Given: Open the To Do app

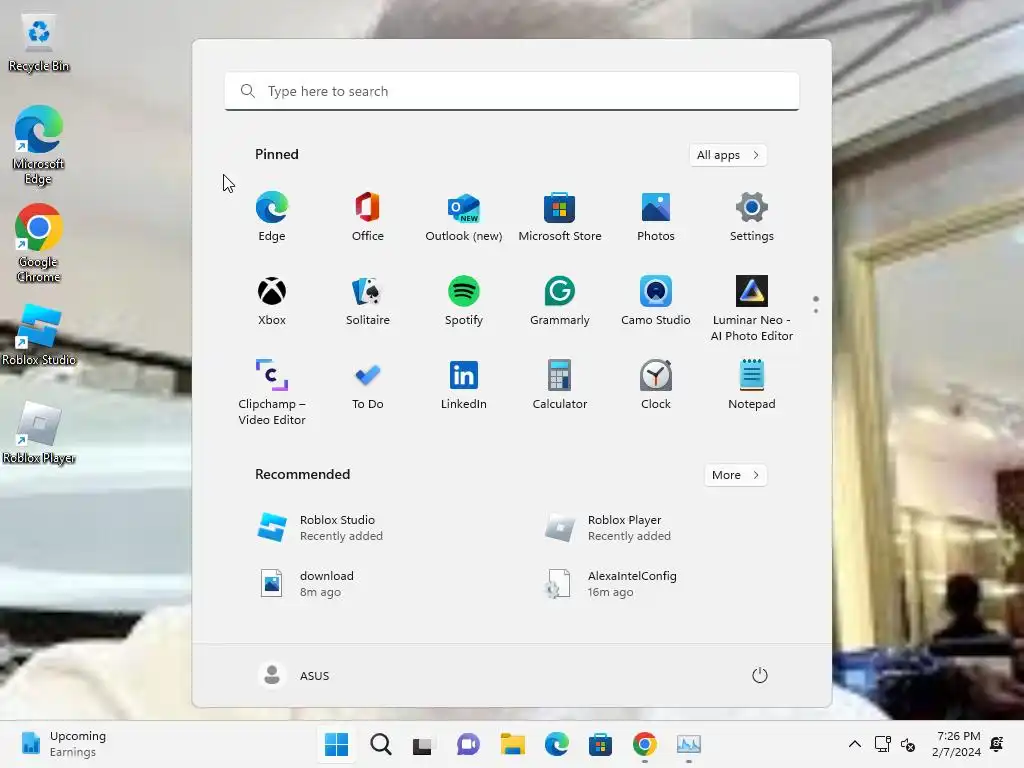Looking at the screenshot, I should pos(368,384).
